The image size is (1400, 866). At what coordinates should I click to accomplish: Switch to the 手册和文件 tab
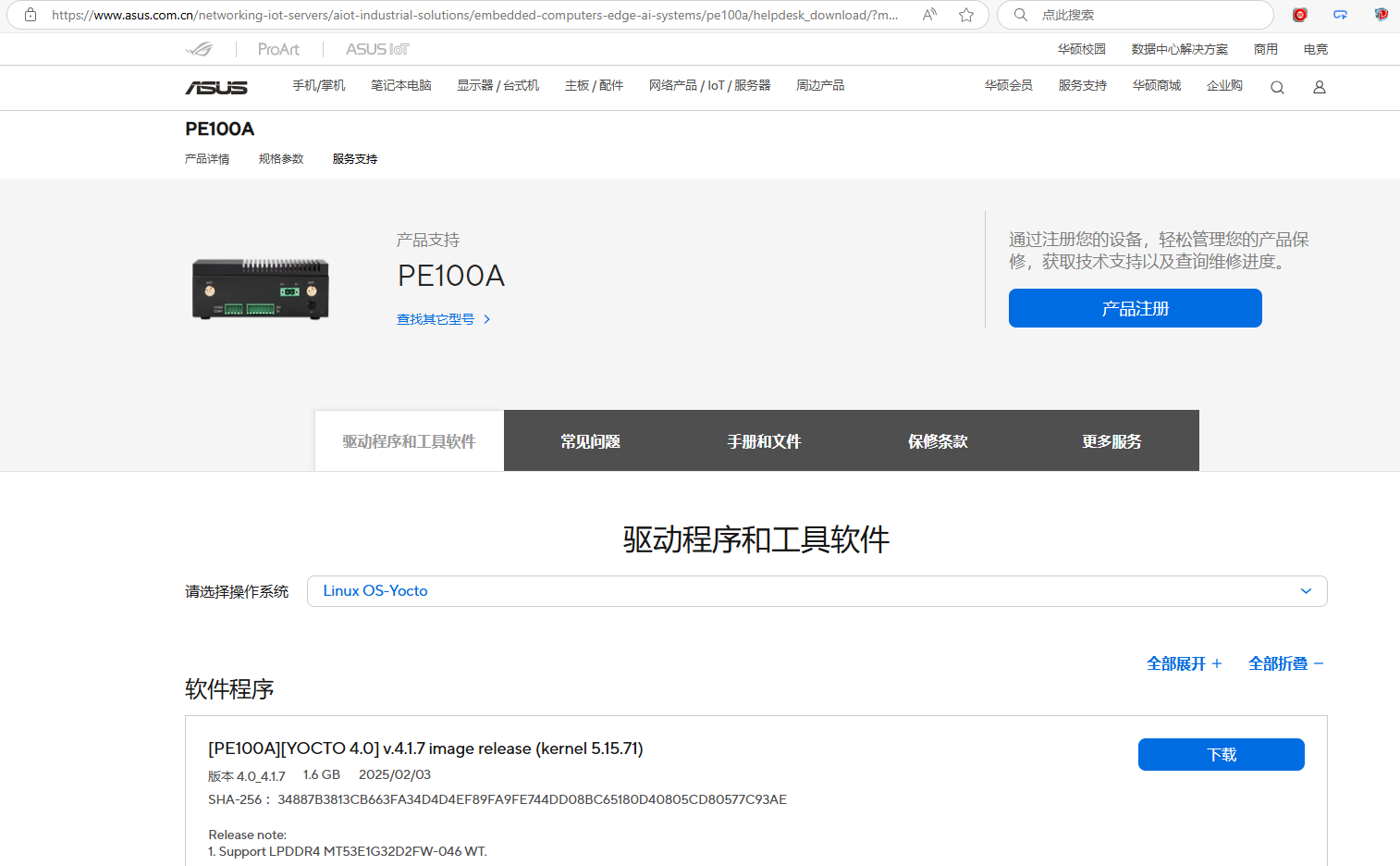pyautogui.click(x=764, y=441)
